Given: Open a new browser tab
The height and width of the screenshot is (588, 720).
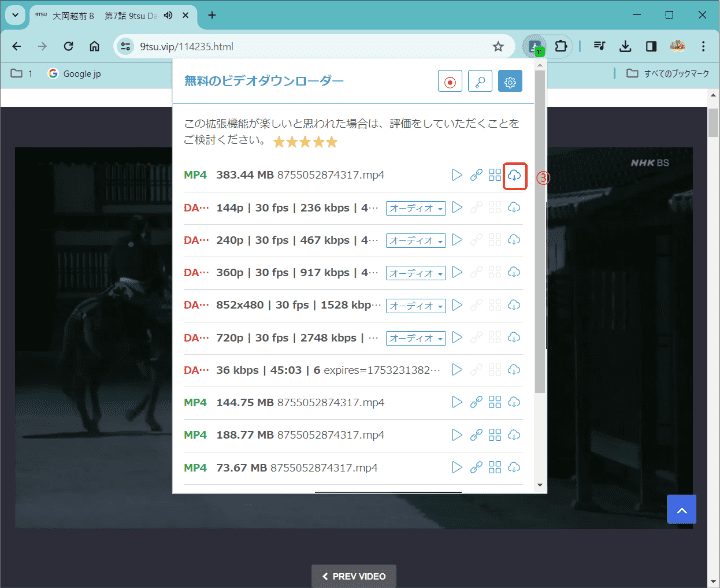Looking at the screenshot, I should 212,15.
